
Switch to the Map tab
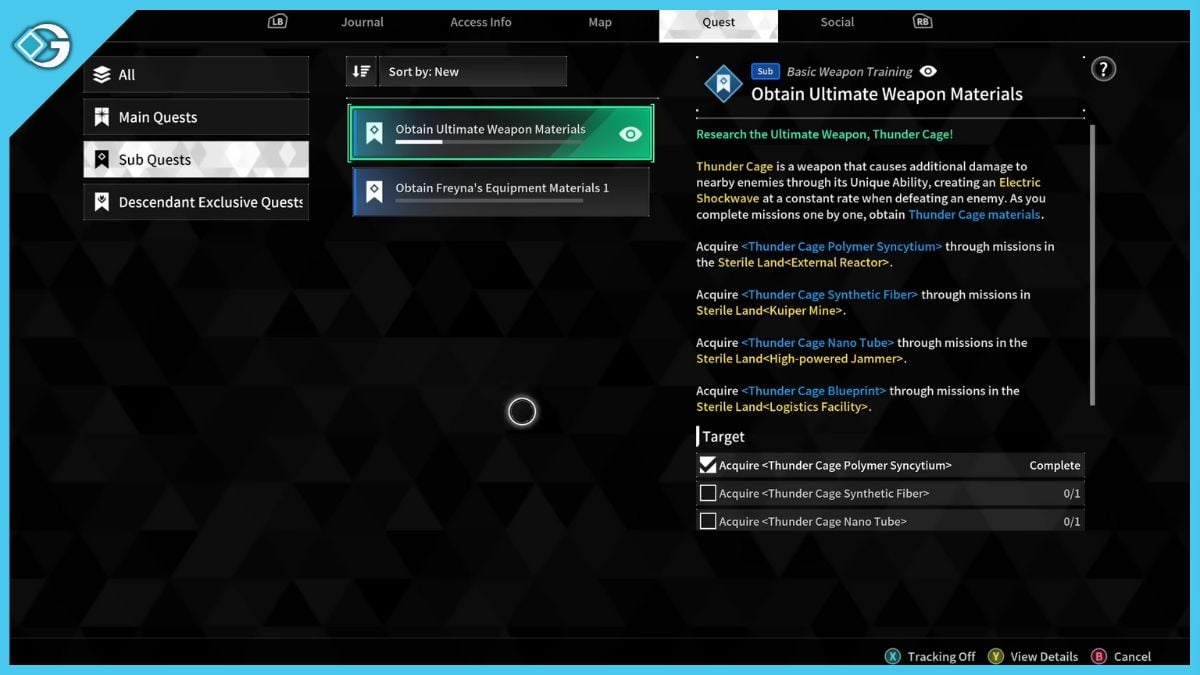click(600, 22)
